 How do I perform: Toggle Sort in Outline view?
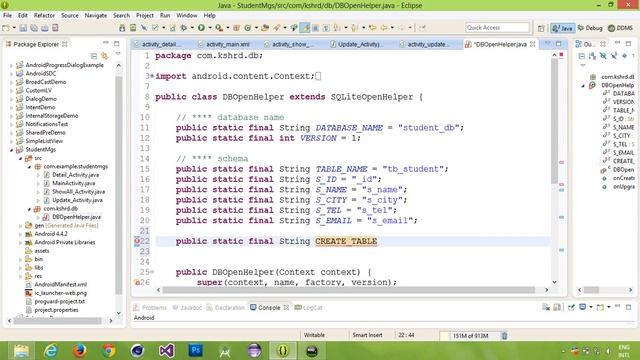tap(592, 56)
